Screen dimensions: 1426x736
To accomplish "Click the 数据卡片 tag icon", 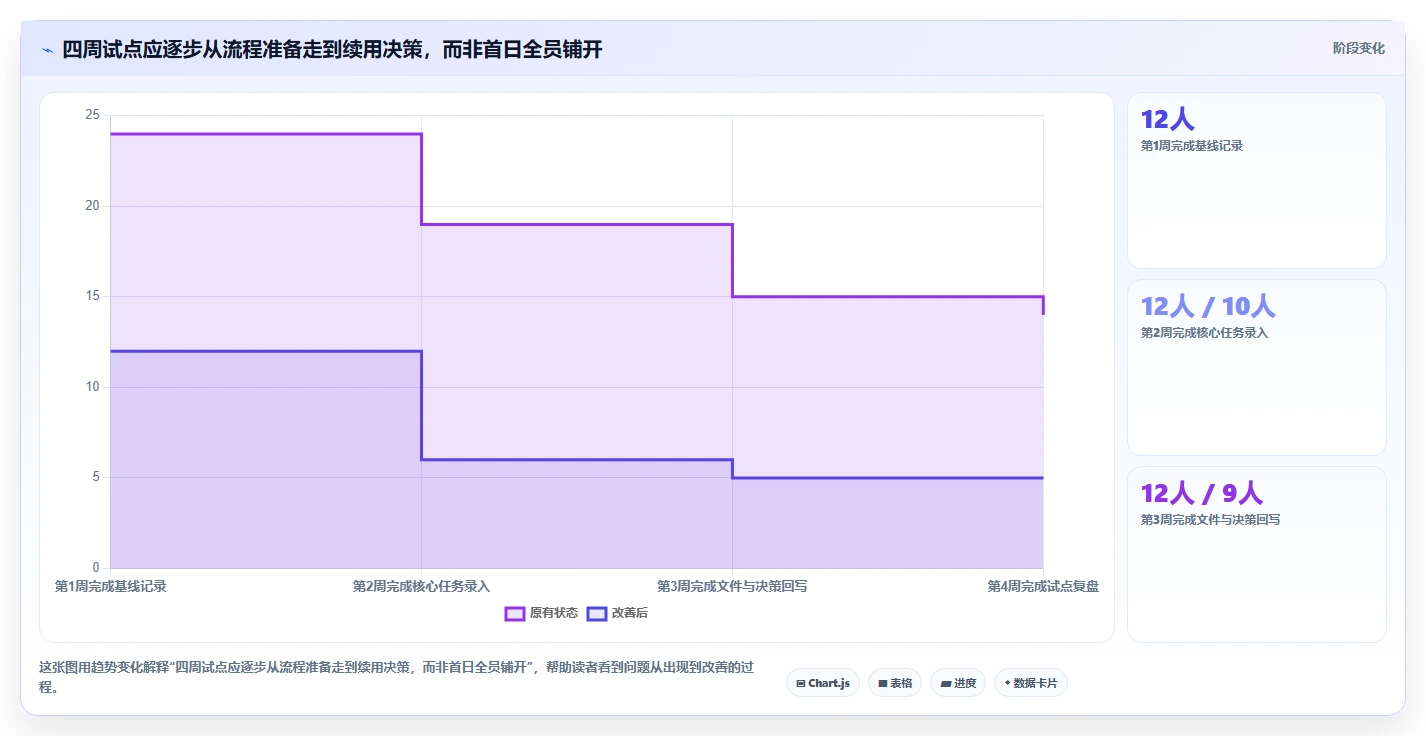I will point(1007,683).
